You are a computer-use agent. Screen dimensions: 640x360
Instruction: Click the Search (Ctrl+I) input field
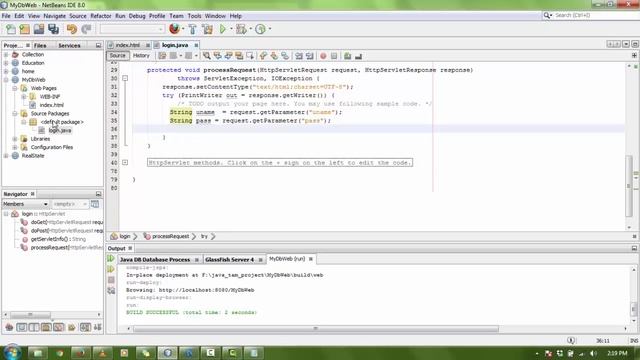pyautogui.click(x=594, y=16)
